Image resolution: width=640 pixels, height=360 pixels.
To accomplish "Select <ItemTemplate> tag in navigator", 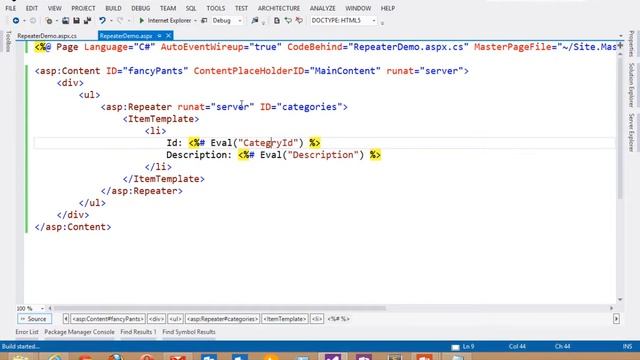I will pos(285,319).
